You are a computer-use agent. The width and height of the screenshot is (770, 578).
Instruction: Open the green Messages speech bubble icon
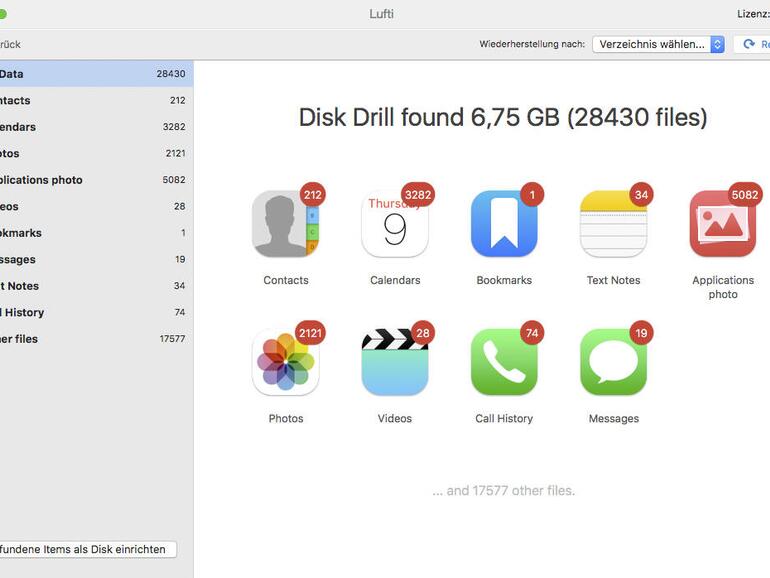coord(613,362)
